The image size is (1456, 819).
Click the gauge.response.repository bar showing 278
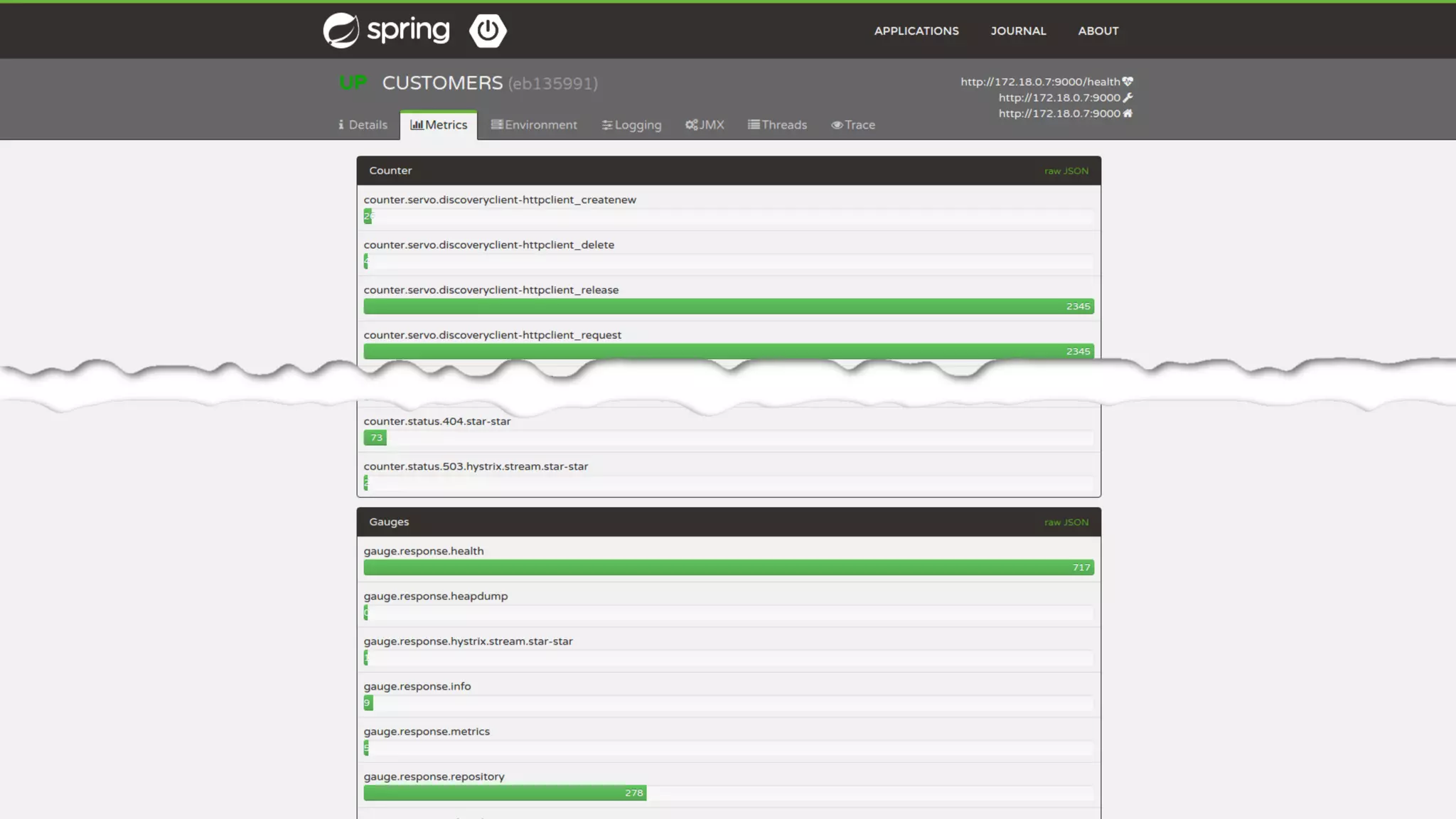point(505,793)
